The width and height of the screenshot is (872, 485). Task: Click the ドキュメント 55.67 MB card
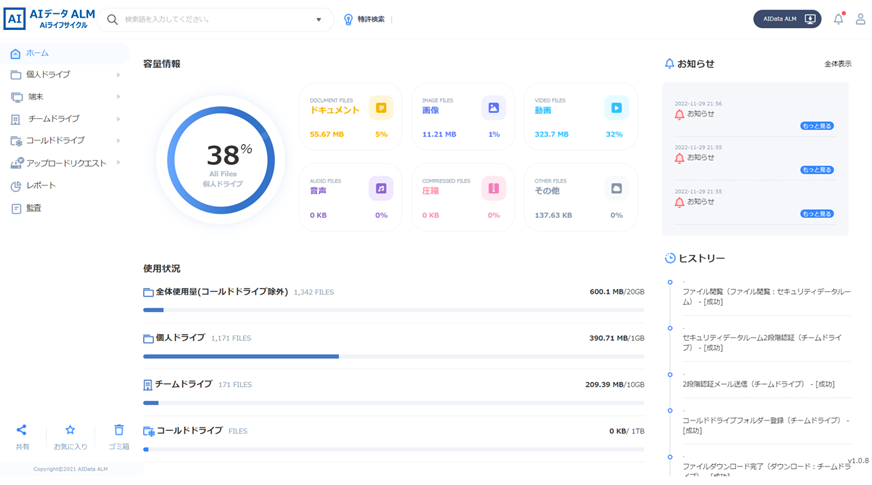351,117
